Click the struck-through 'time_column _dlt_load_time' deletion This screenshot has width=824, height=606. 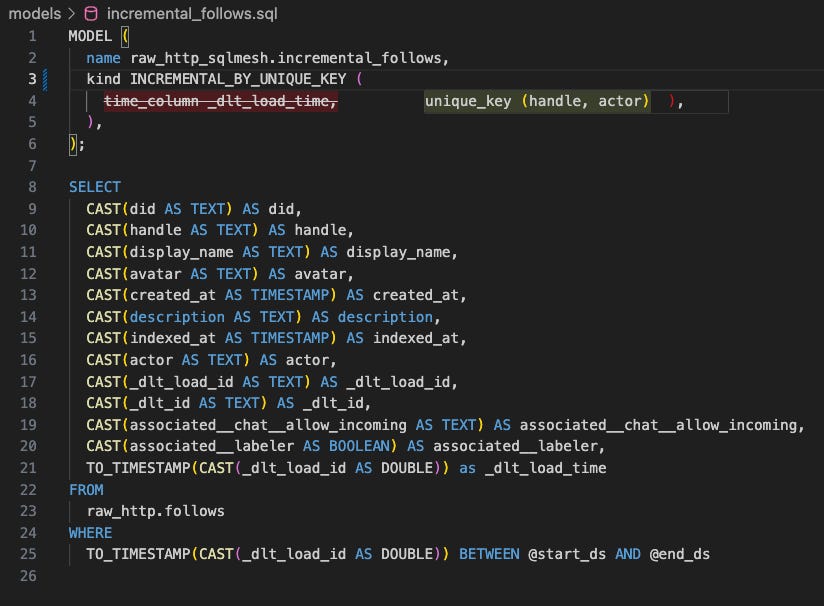(220, 101)
